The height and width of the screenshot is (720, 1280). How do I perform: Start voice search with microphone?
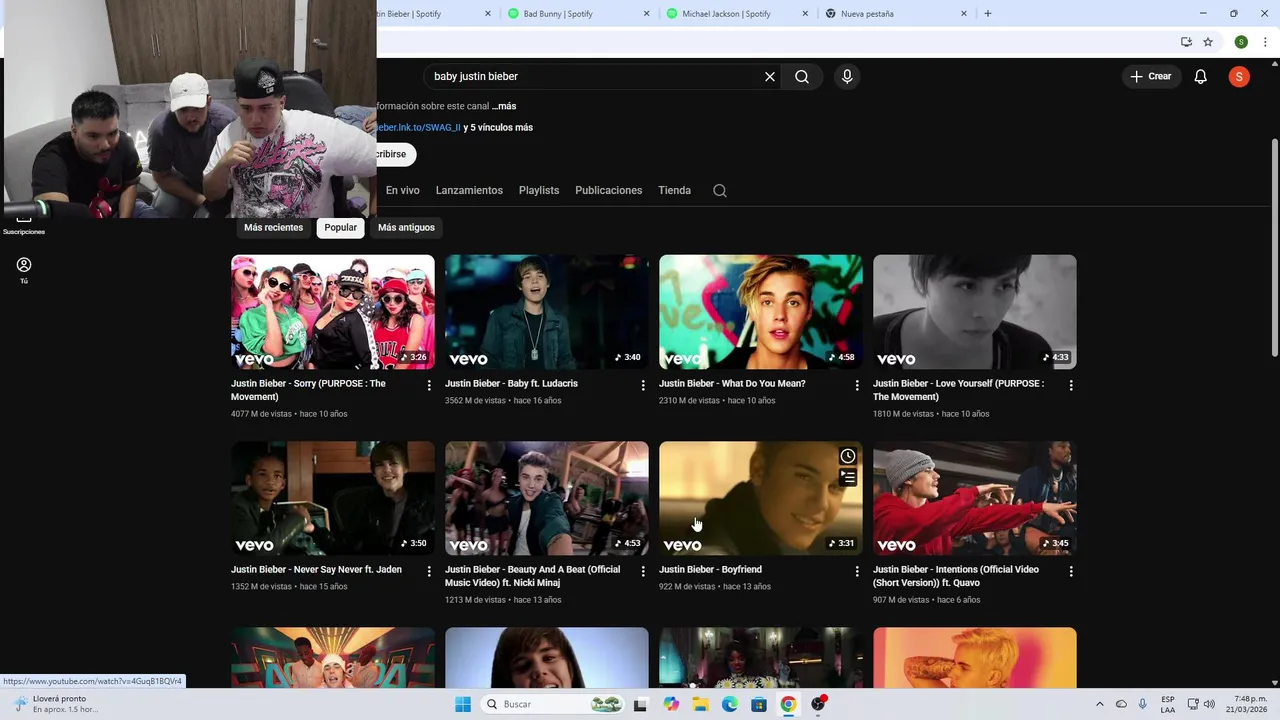[847, 76]
